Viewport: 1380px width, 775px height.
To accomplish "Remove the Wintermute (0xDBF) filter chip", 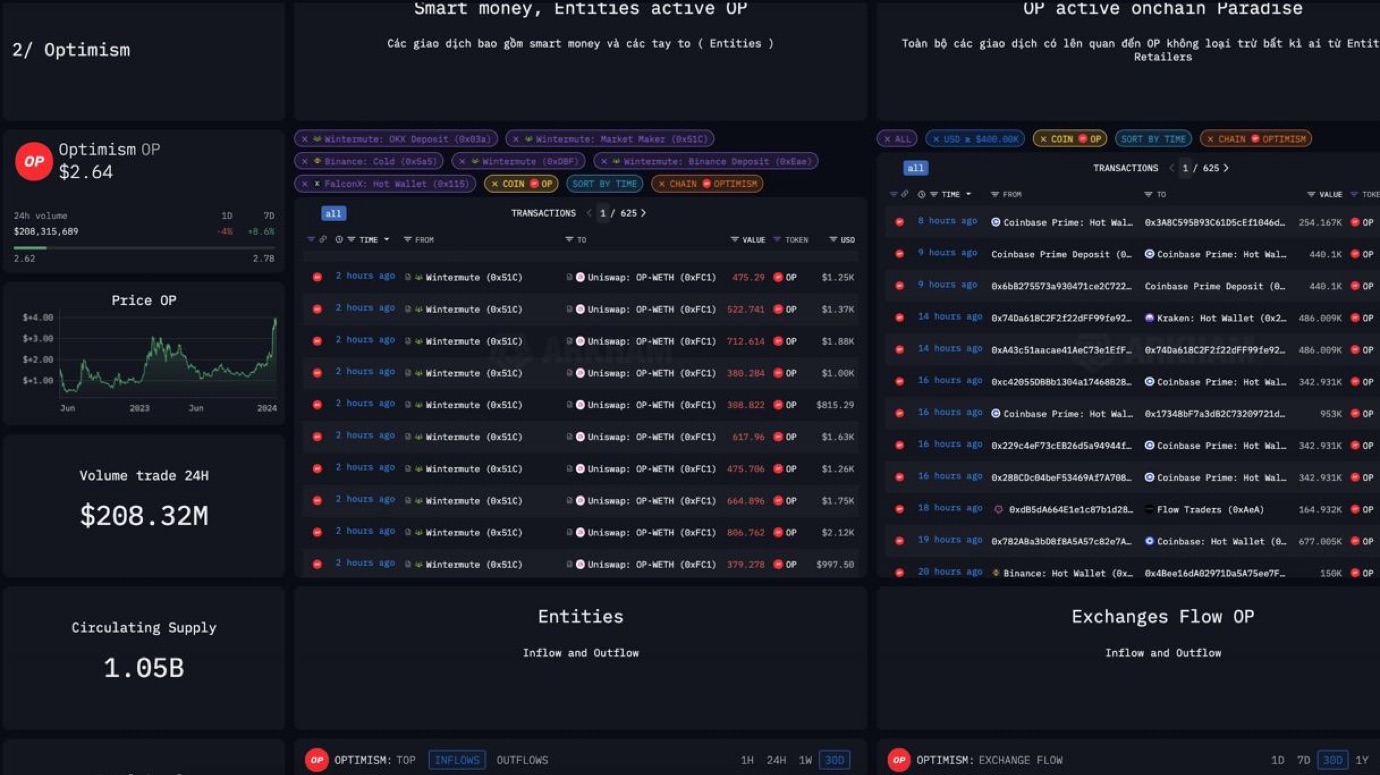I will point(462,161).
